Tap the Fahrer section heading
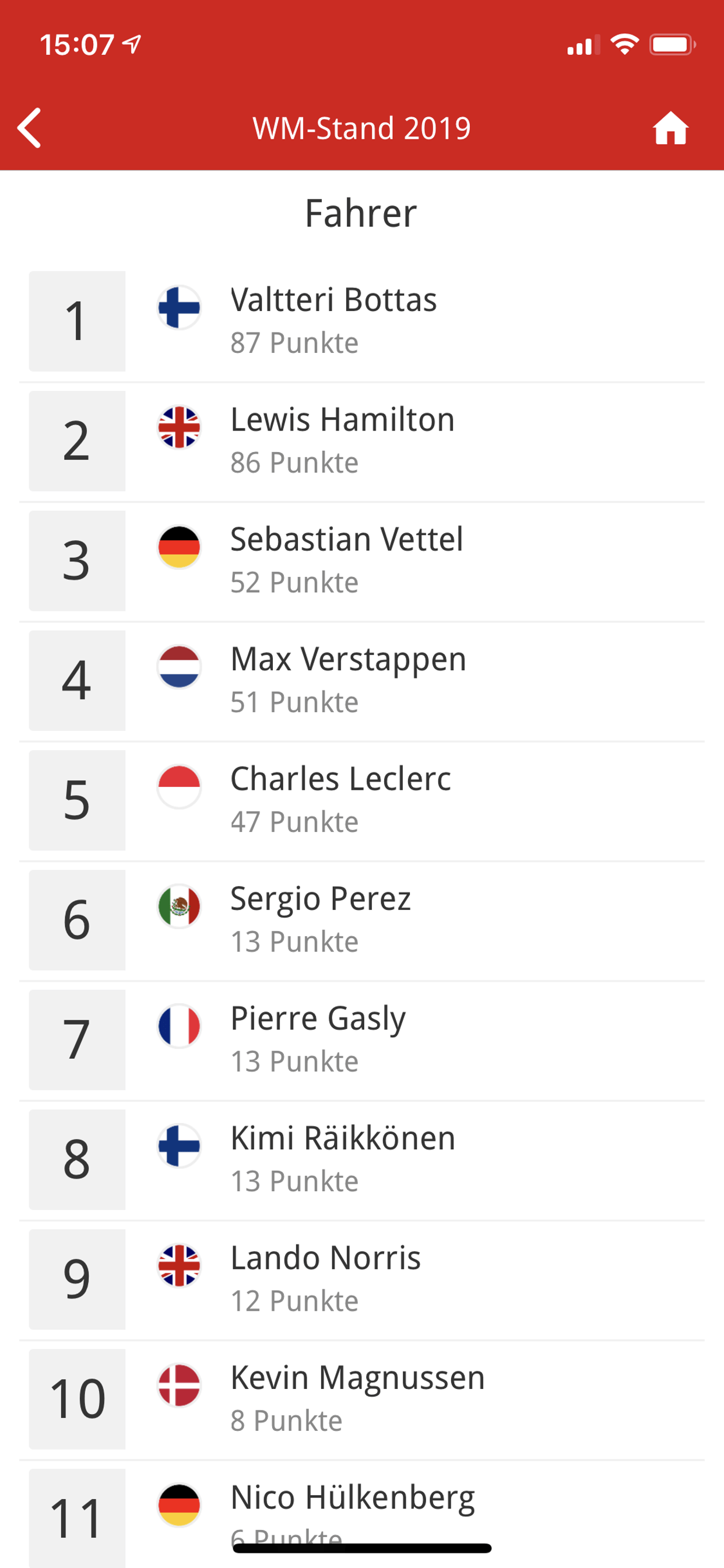The width and height of the screenshot is (724, 1568). [361, 213]
